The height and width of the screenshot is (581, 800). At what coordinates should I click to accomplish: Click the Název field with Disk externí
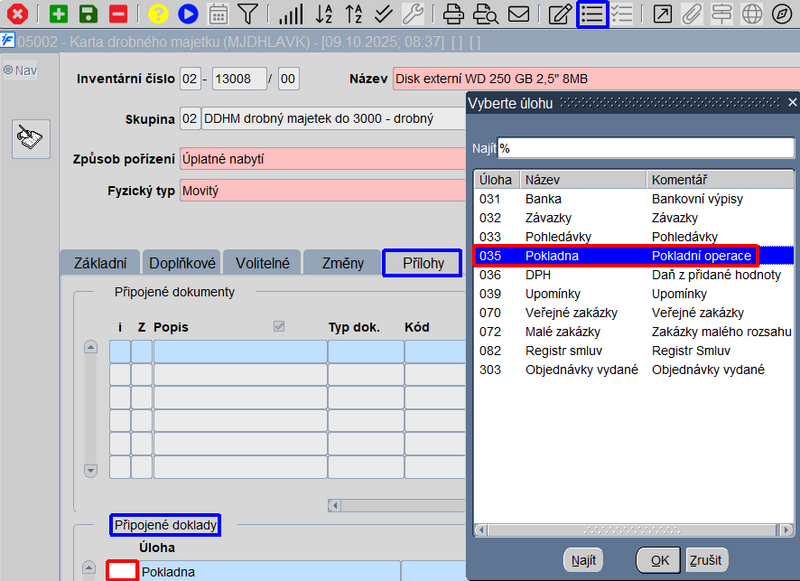click(x=596, y=79)
